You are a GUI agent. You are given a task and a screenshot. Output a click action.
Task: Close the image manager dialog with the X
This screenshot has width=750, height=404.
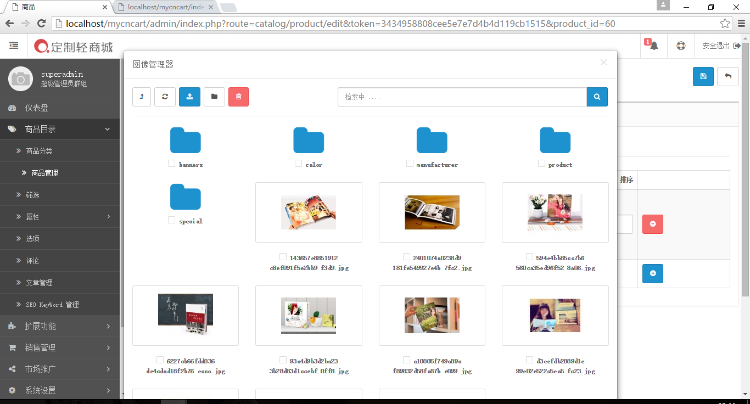coord(604,62)
